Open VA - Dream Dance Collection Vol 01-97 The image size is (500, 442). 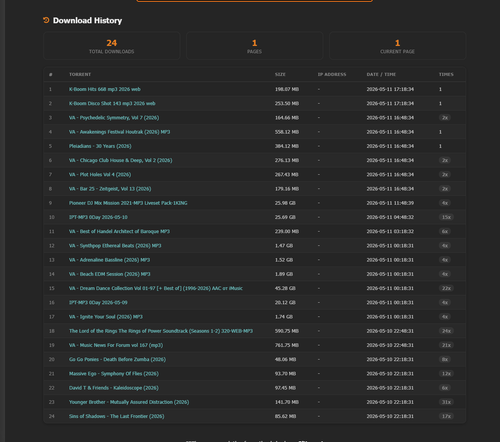tap(156, 288)
